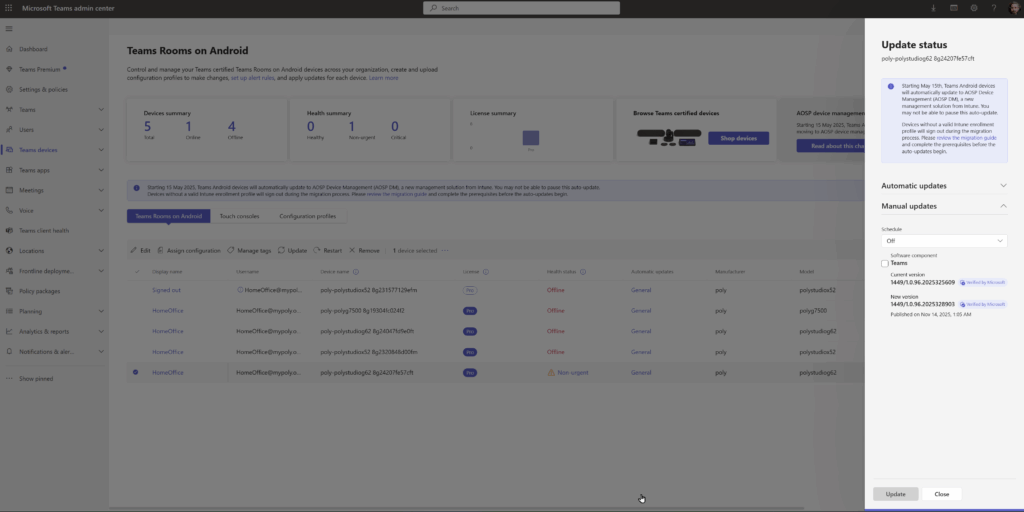Click the Search box in the header
1024x512 pixels.
click(x=521, y=8)
